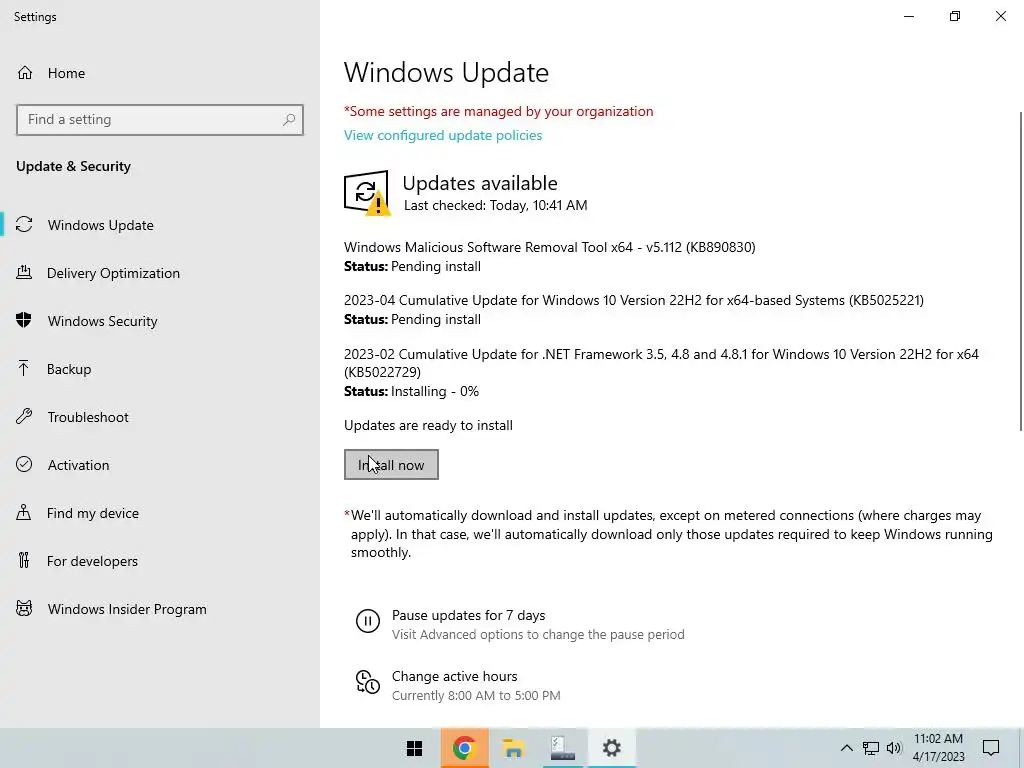This screenshot has height=768, width=1024.
Task: Click the Install now button
Action: (391, 464)
